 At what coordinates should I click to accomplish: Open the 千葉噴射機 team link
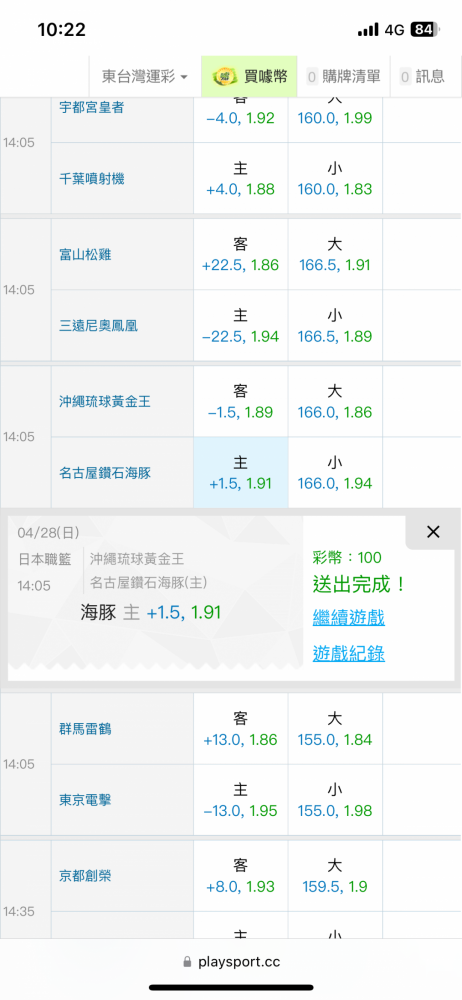91,179
